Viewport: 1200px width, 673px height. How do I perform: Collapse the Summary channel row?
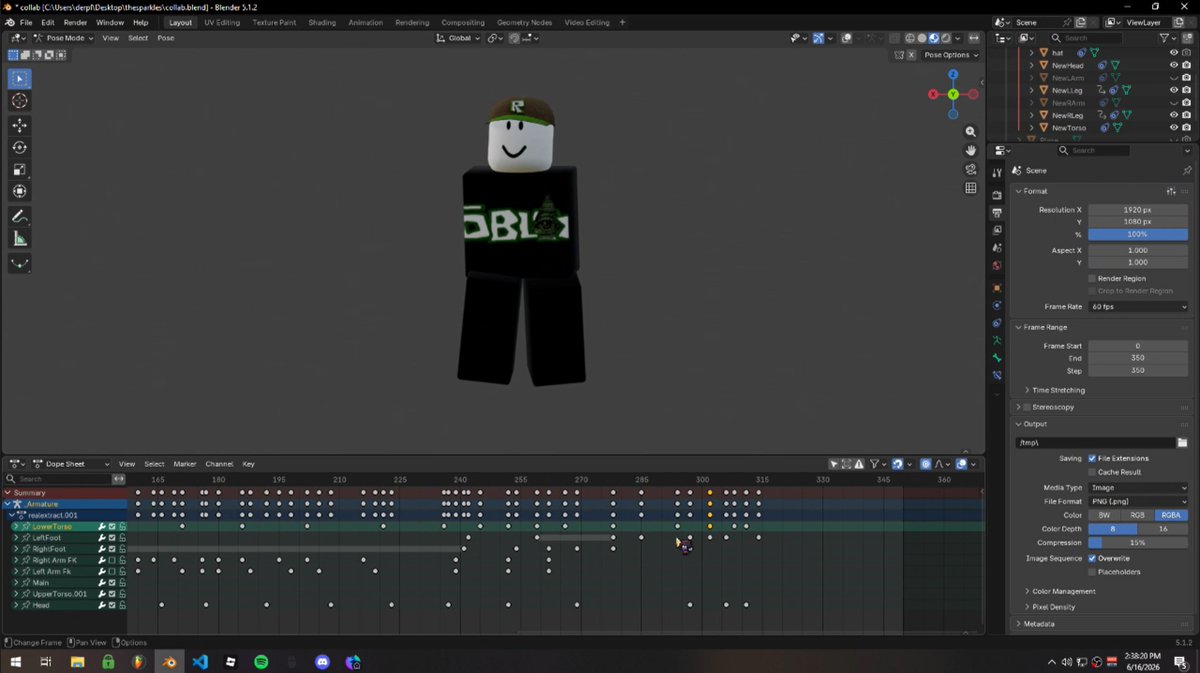click(x=7, y=492)
